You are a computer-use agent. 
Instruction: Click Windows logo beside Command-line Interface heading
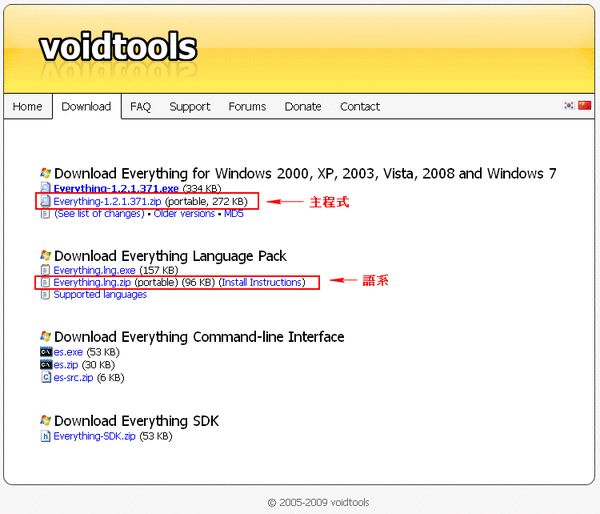coord(46,336)
